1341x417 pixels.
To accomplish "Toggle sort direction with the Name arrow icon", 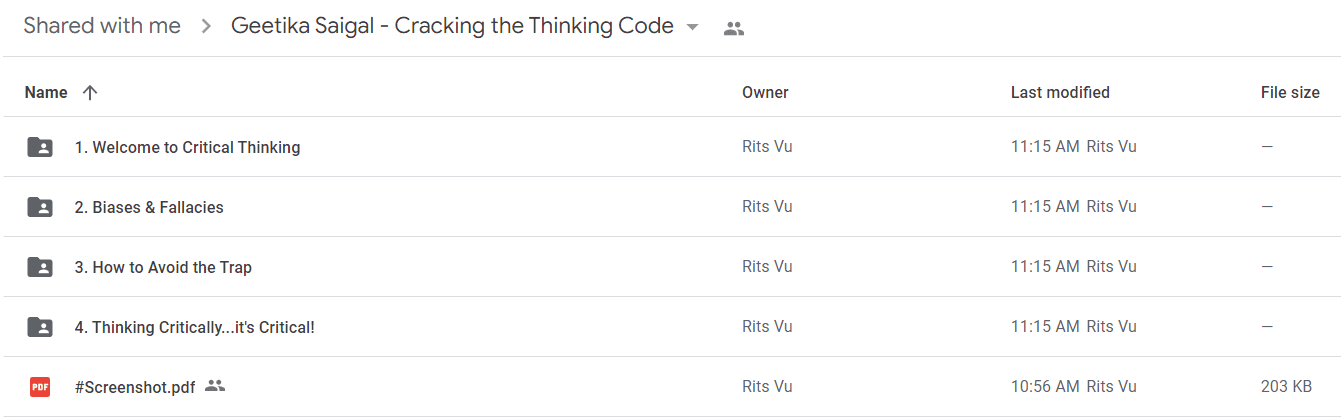I will pos(90,93).
